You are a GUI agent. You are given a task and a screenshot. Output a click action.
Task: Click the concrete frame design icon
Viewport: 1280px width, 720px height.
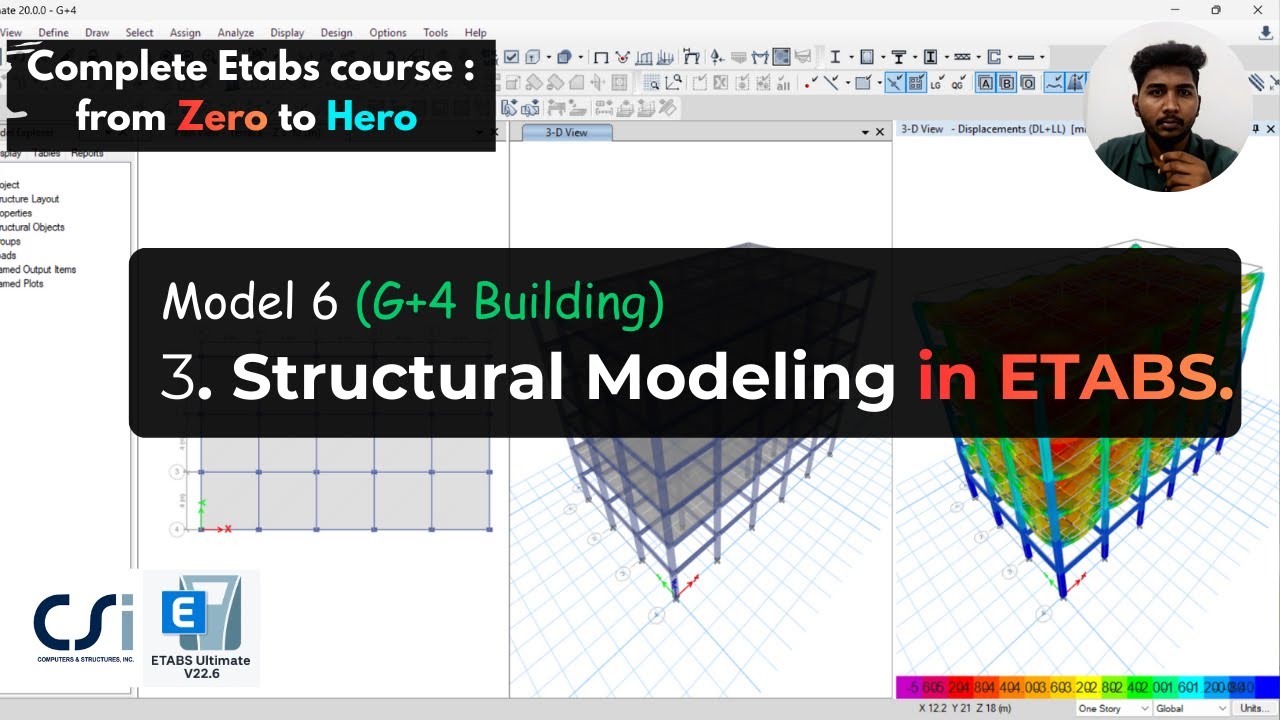pyautogui.click(x=866, y=57)
